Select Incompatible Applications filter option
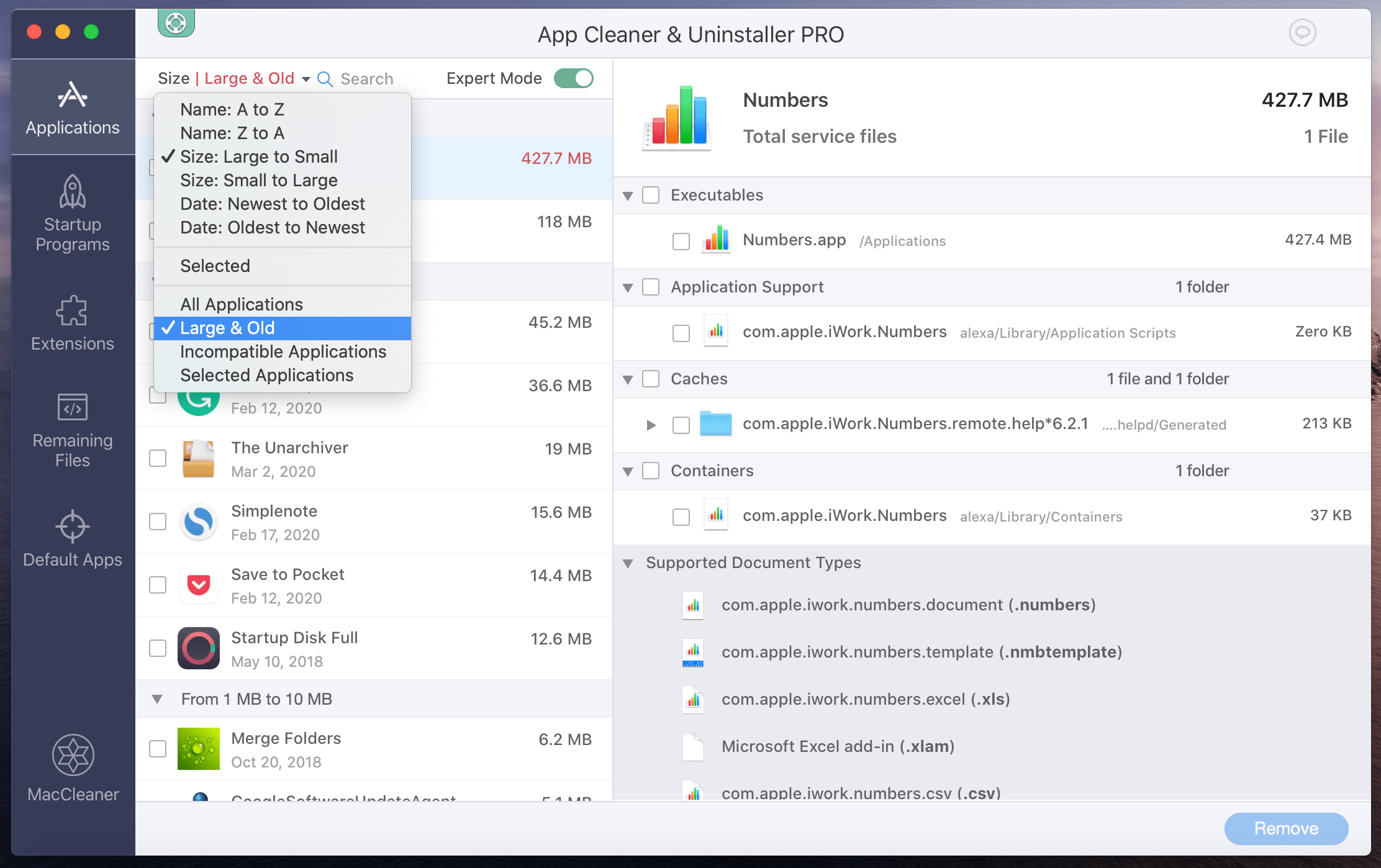 pyautogui.click(x=283, y=352)
